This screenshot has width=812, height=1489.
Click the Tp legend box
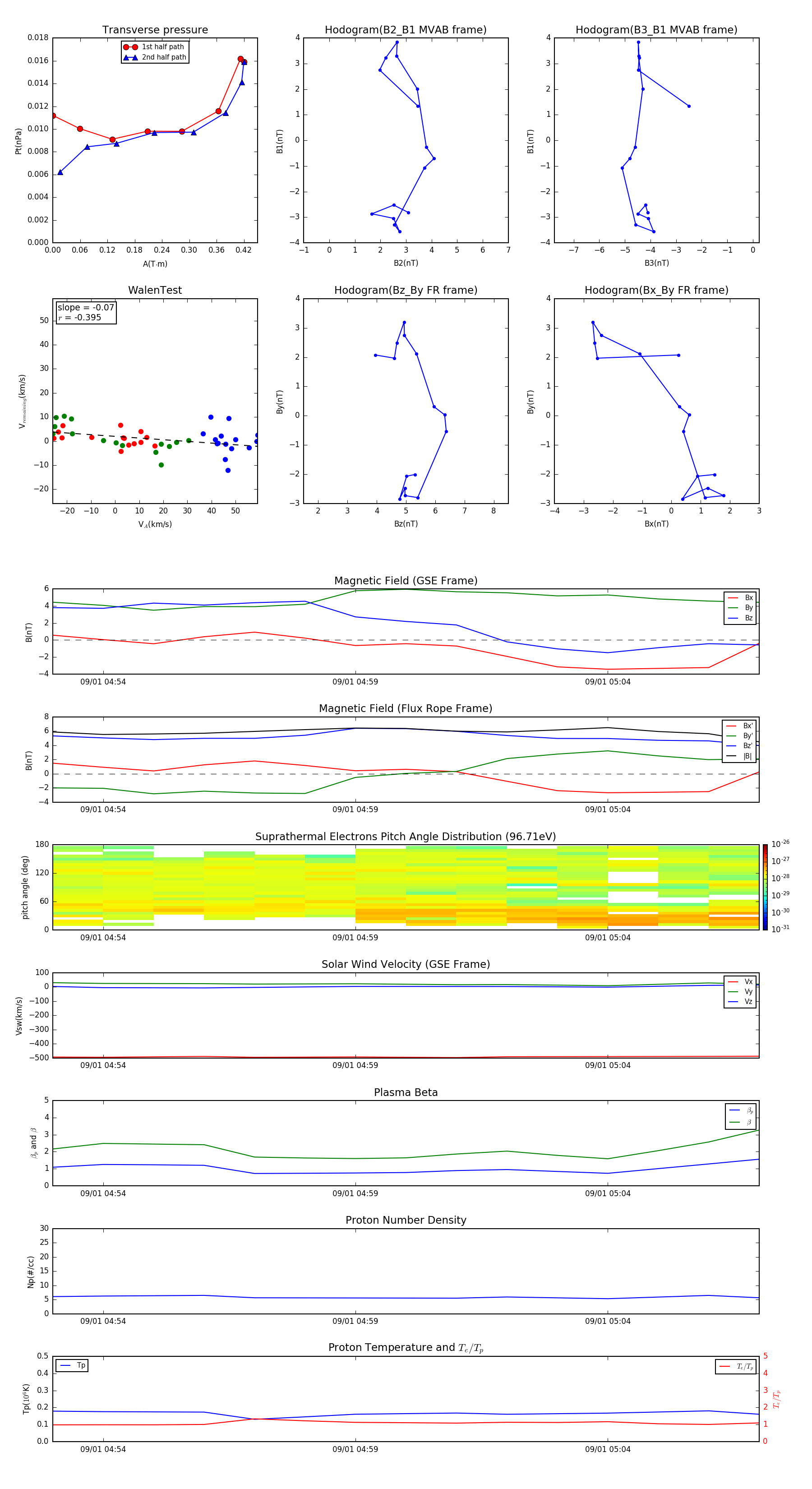pyautogui.click(x=72, y=1366)
